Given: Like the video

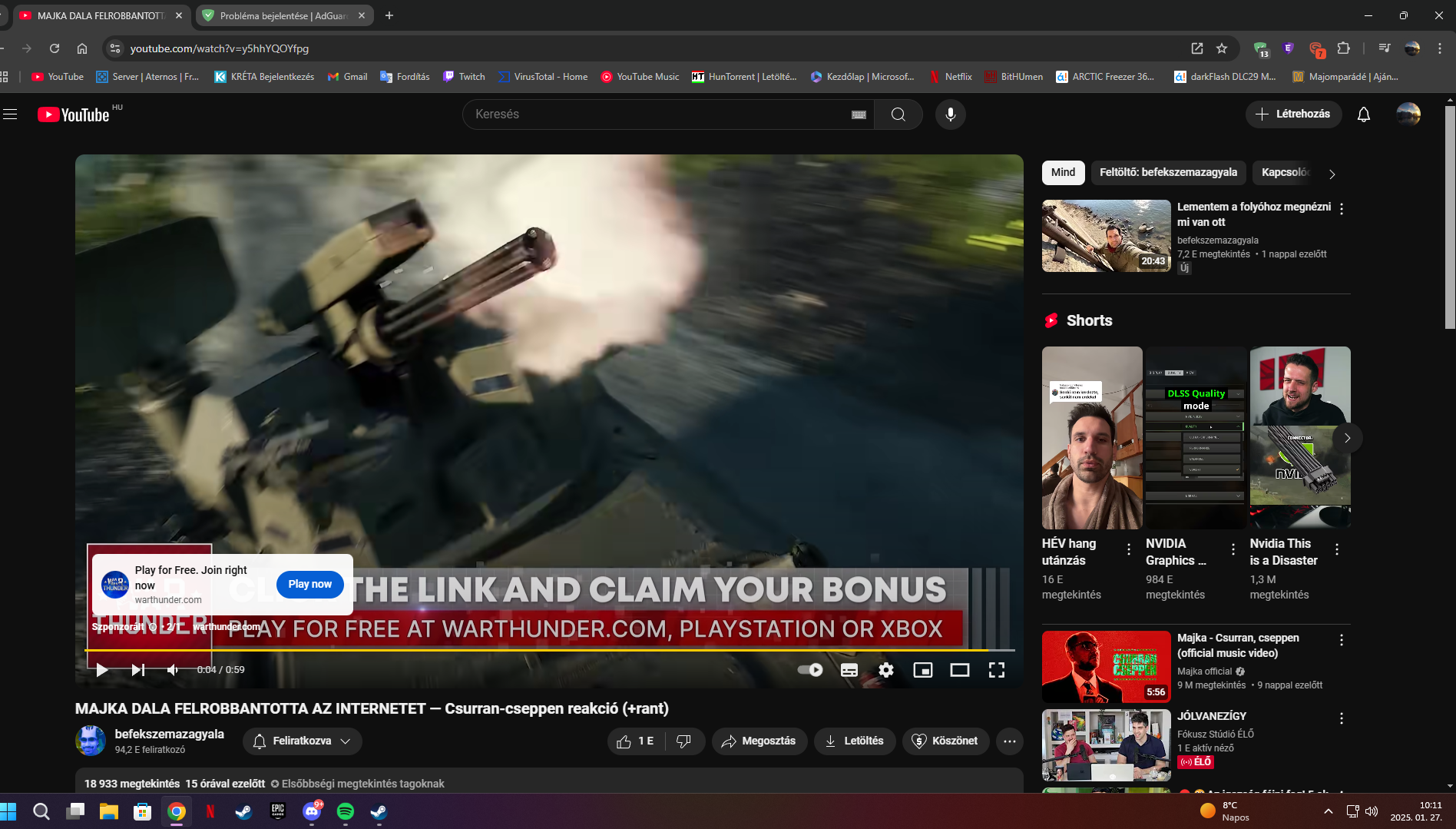Looking at the screenshot, I should click(x=635, y=741).
